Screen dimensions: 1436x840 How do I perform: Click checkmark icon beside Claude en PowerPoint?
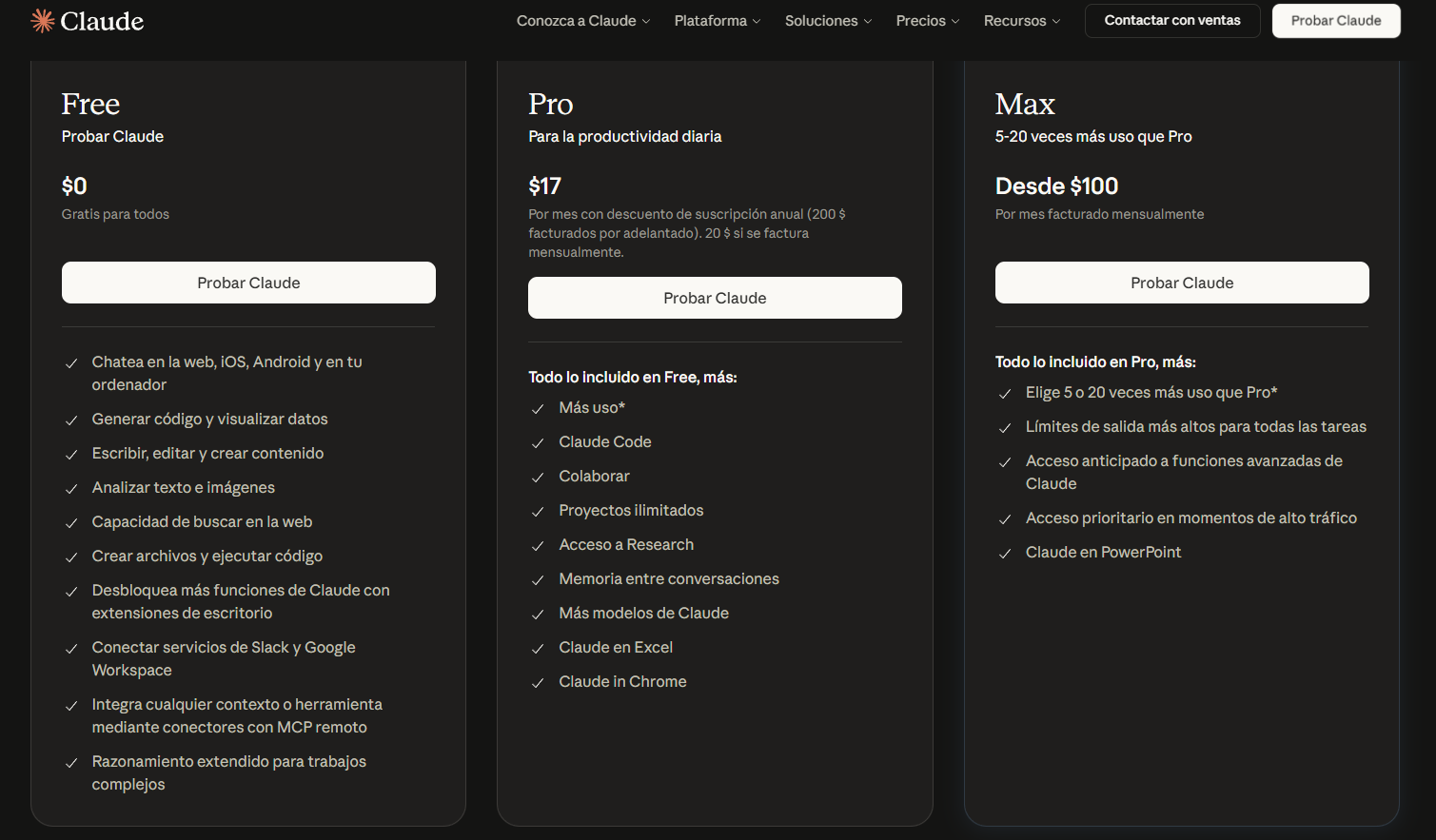(x=1004, y=554)
